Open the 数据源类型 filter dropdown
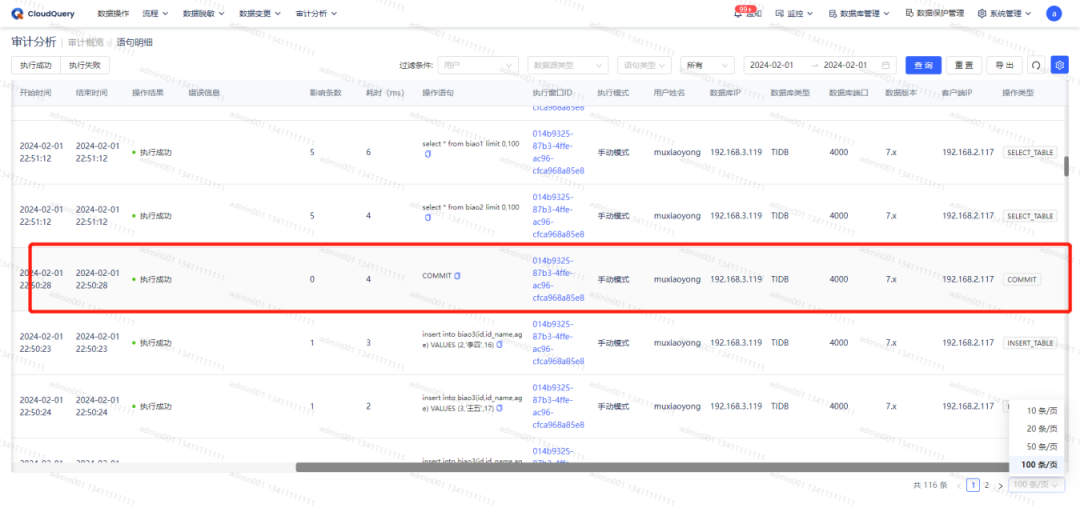 tap(568, 65)
